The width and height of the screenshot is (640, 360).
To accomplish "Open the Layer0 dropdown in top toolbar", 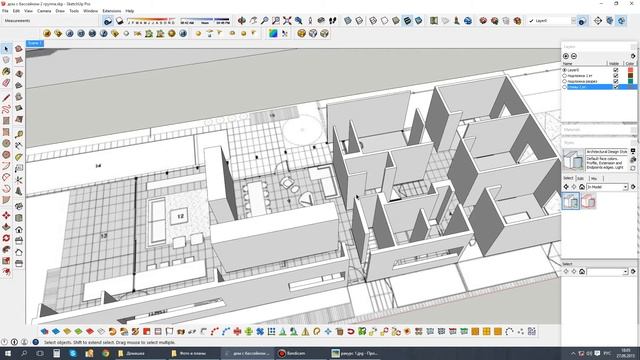I will click(573, 20).
